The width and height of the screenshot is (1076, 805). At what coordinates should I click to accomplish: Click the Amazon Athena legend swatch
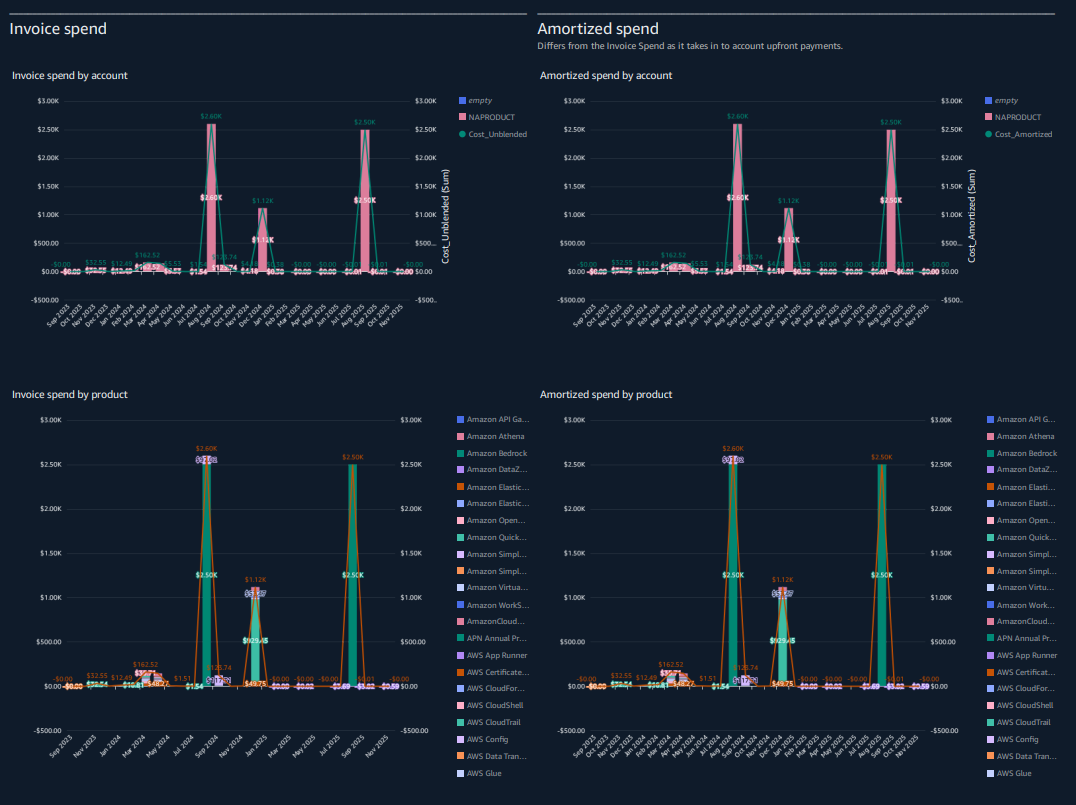(459, 436)
